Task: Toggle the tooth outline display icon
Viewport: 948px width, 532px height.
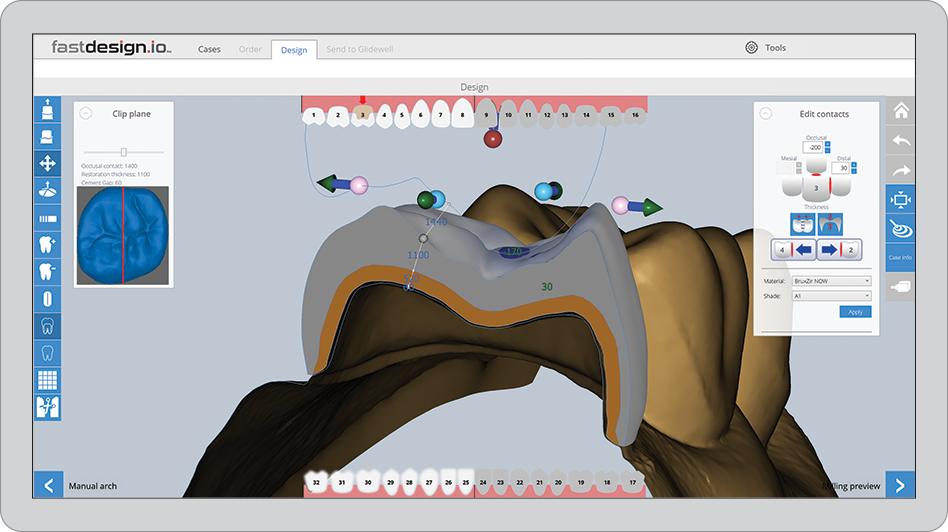Action: (x=47, y=326)
